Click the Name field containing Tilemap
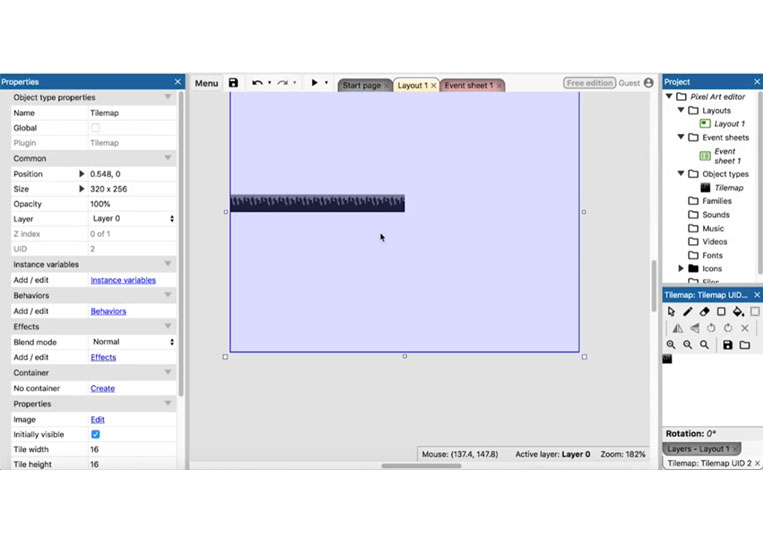763x541 pixels. [x=132, y=113]
